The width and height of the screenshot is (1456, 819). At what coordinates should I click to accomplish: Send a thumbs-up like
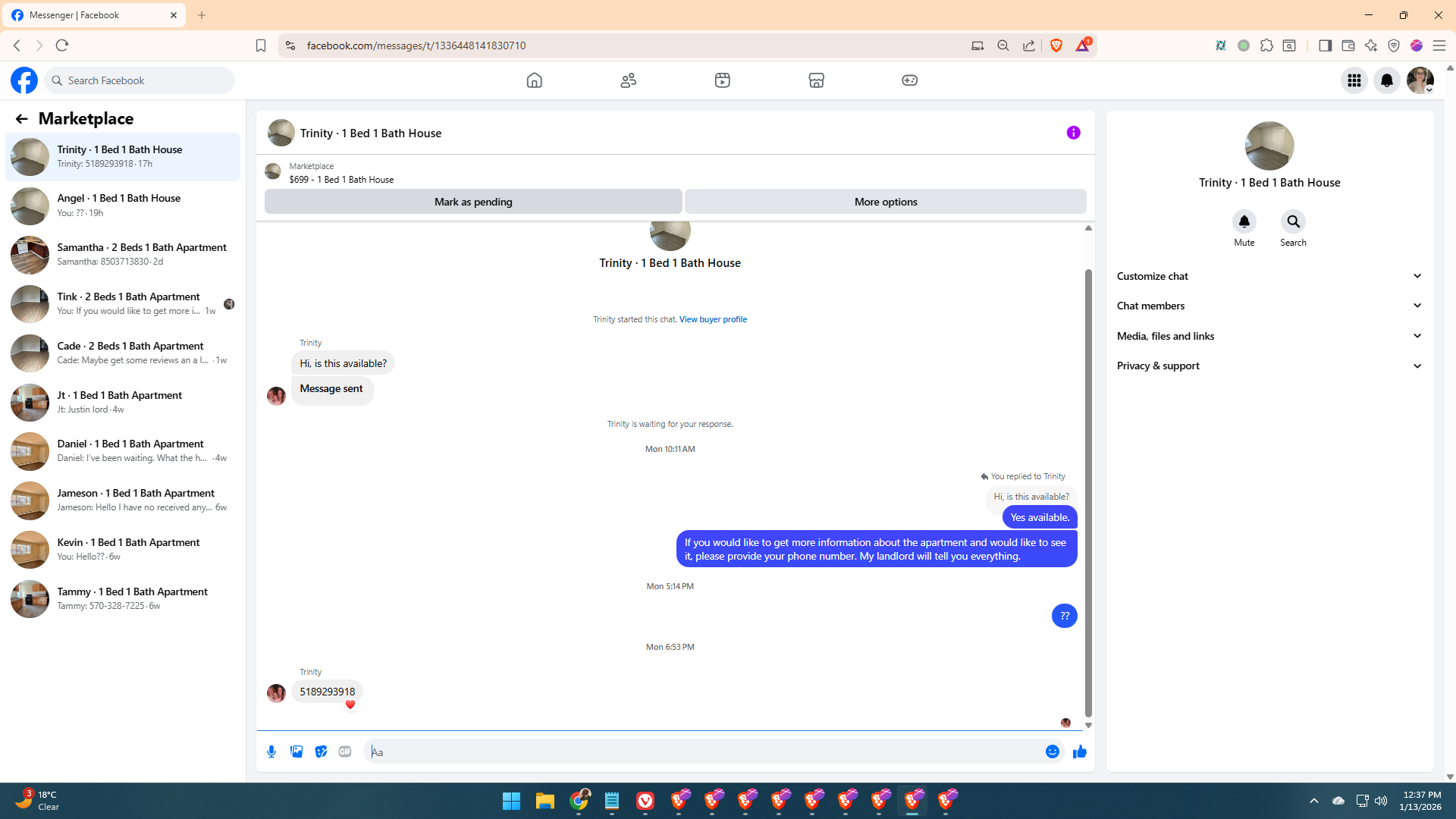(x=1080, y=752)
